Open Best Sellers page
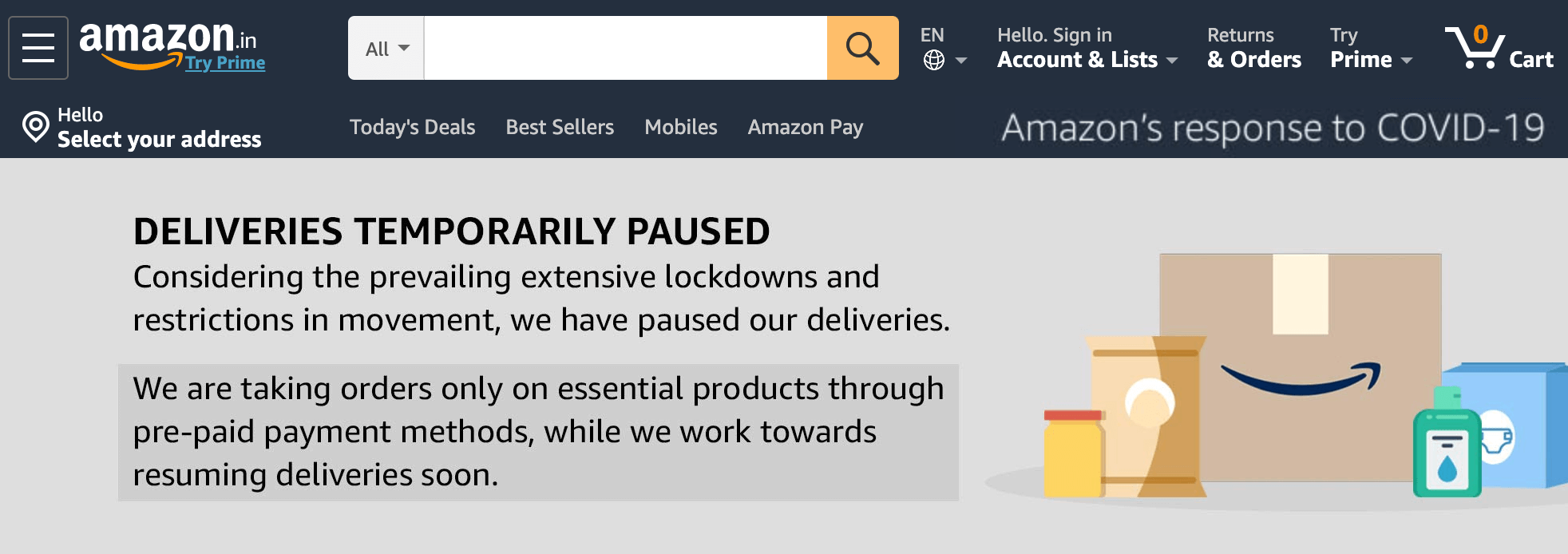The width and height of the screenshot is (1568, 554). pos(560,127)
